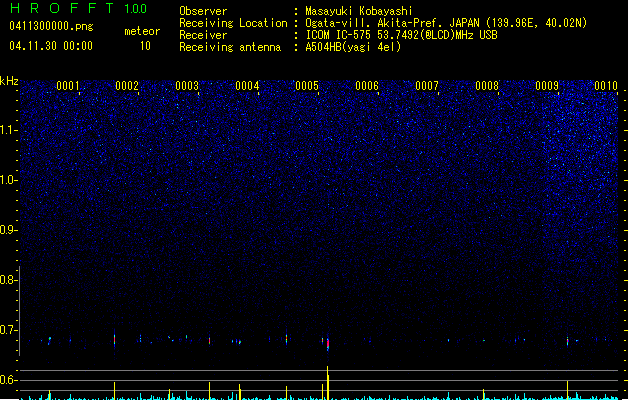Click the strongest meteor echo just after 0005
The height and width of the screenshot is (400, 629).
328,343
